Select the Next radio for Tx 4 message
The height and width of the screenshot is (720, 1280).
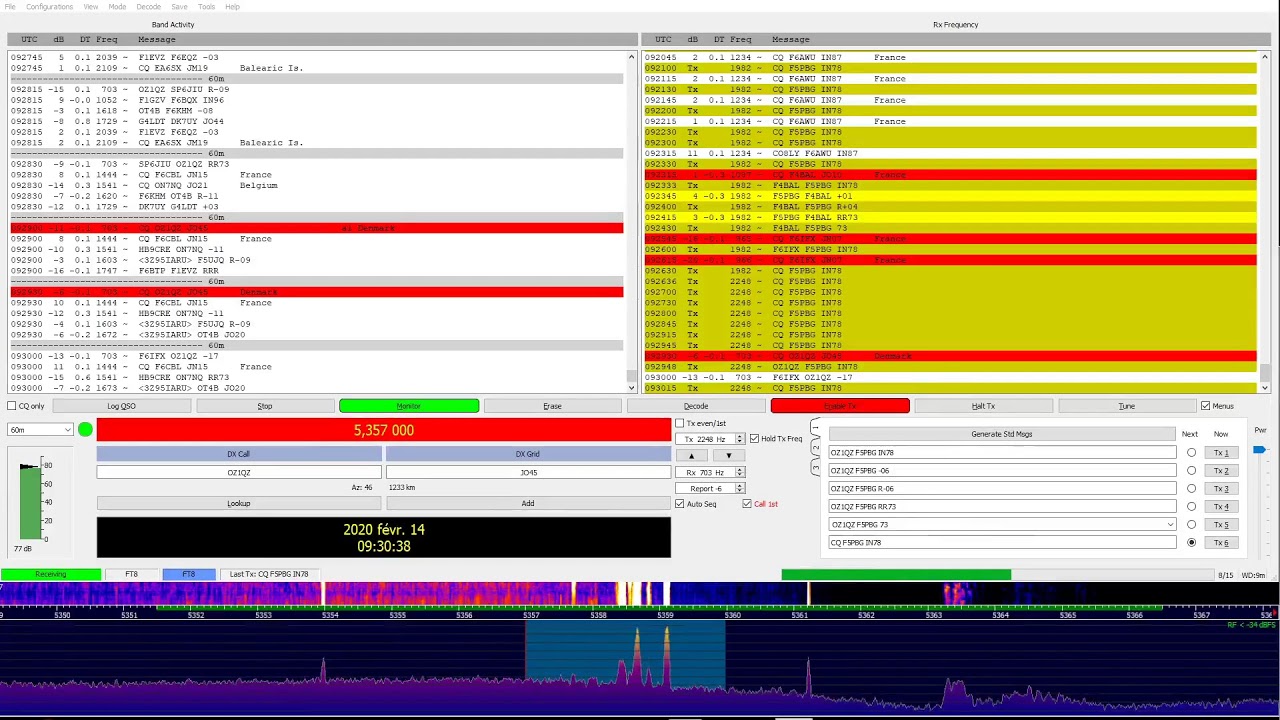[x=1191, y=507]
